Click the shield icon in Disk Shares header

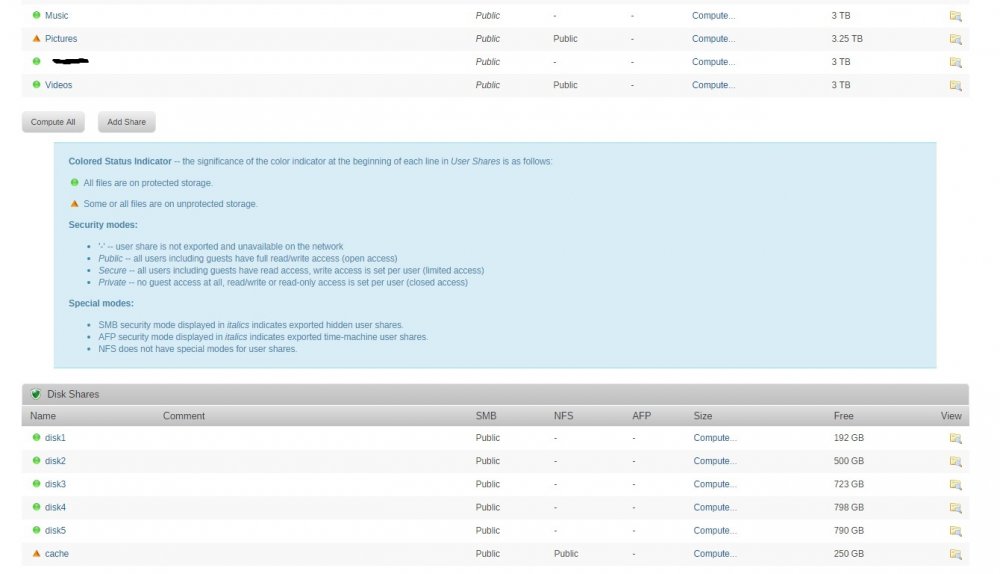(36, 394)
